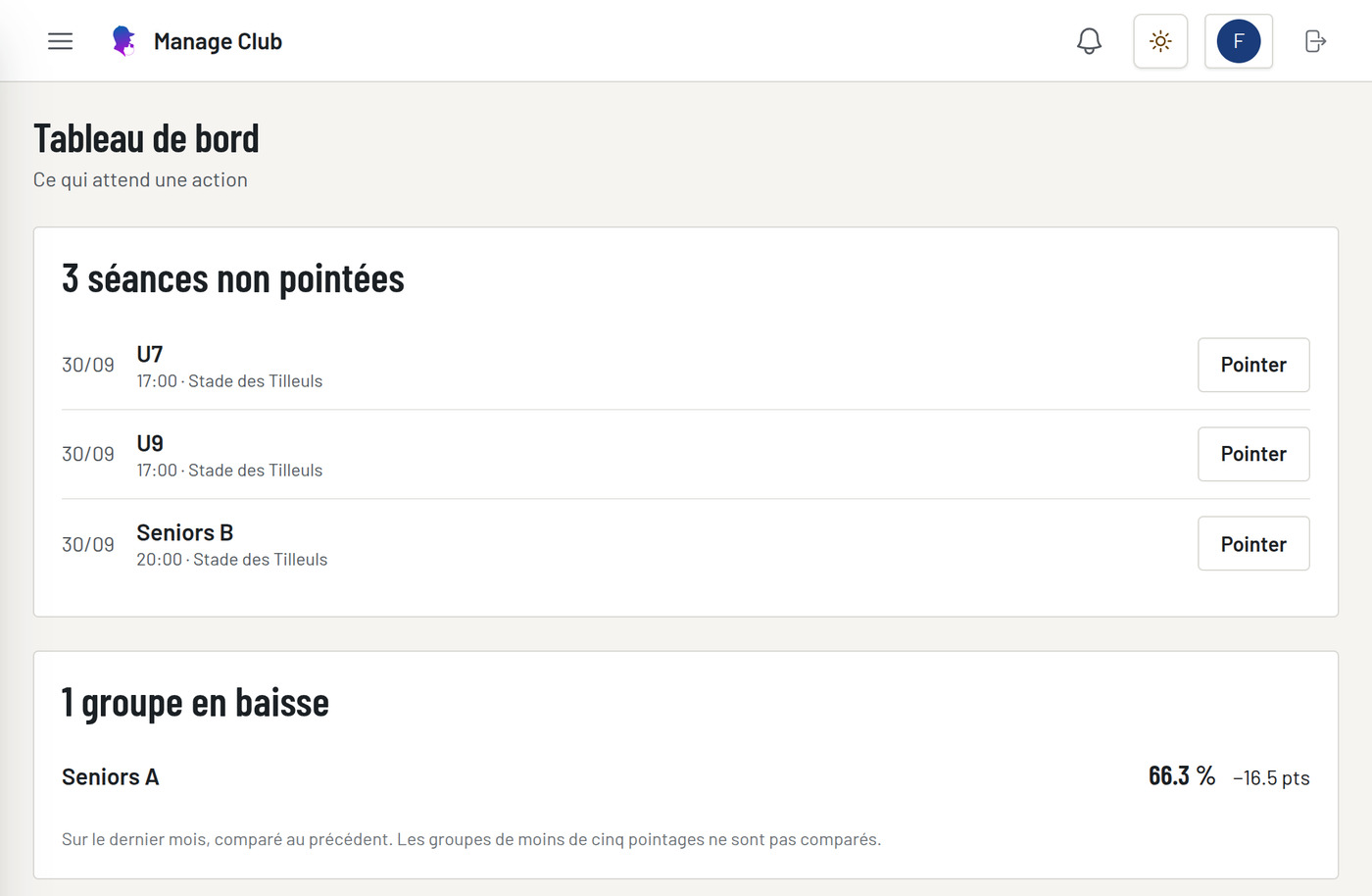
Task: Toggle the light/dark theme sun button
Action: pyautogui.click(x=1160, y=41)
